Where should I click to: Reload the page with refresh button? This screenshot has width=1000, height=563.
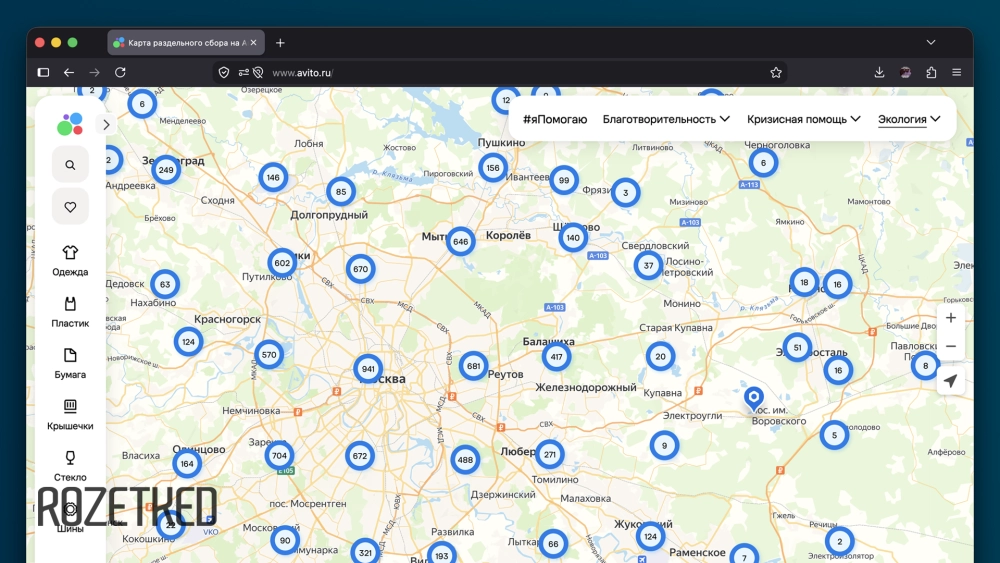click(x=120, y=73)
